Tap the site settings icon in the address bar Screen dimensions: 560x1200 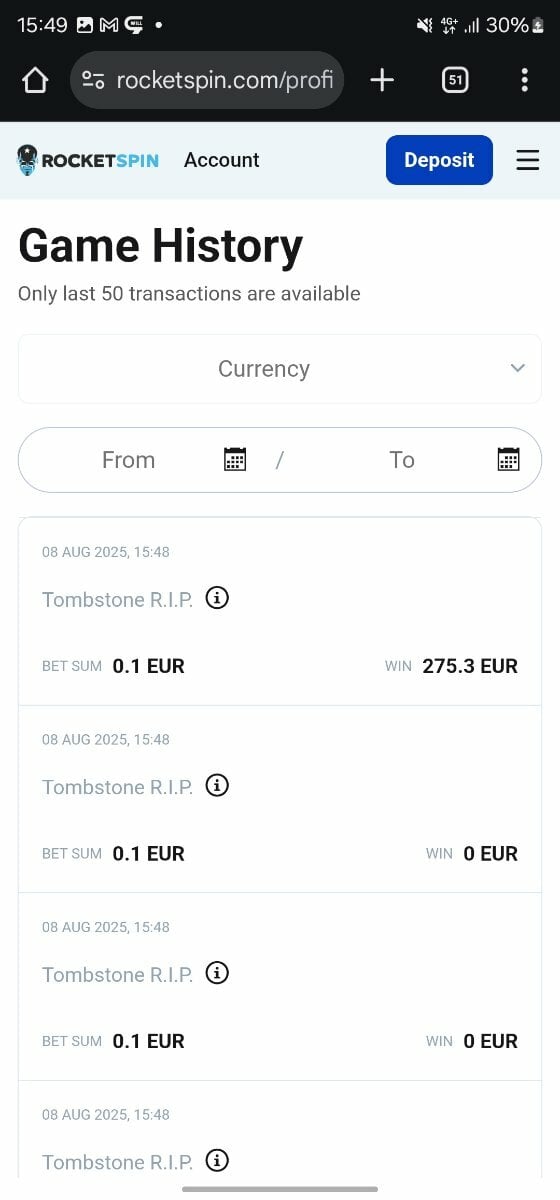tap(93, 81)
